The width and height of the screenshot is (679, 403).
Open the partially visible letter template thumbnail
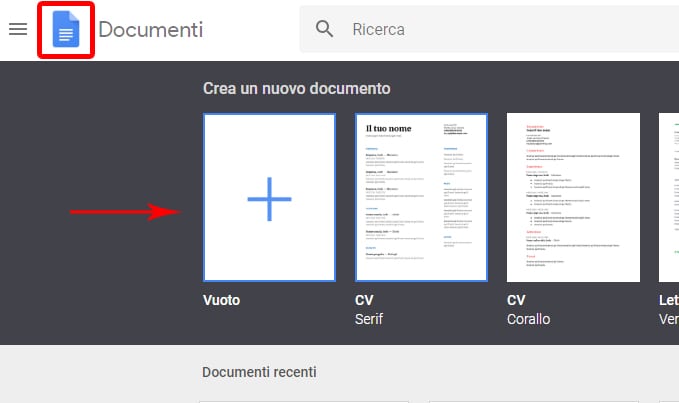668,197
